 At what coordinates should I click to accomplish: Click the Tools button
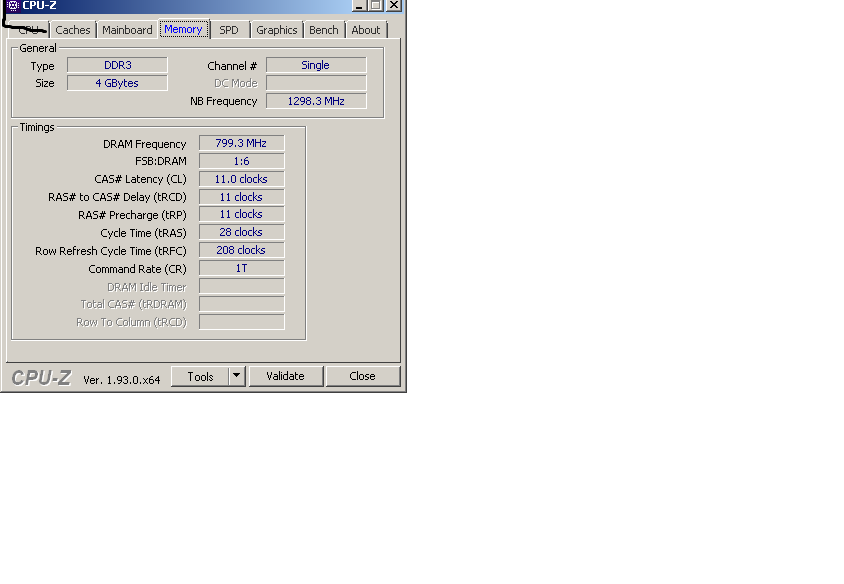[200, 376]
